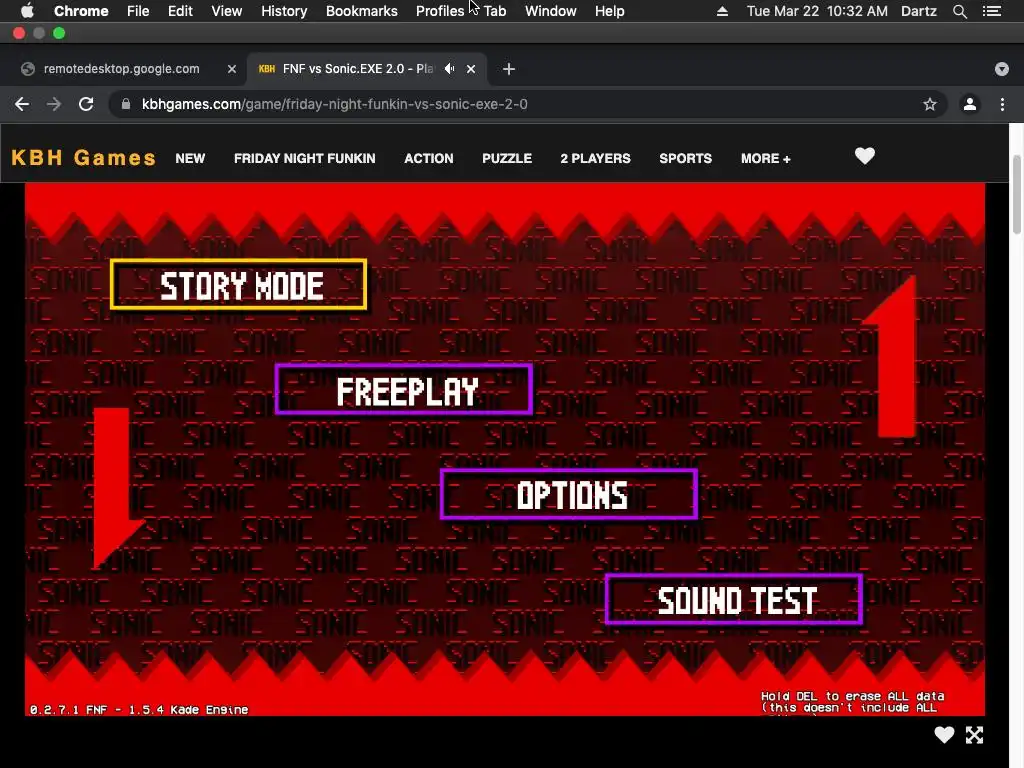Click the KBH Games logo
This screenshot has height=768, width=1024.
[84, 158]
